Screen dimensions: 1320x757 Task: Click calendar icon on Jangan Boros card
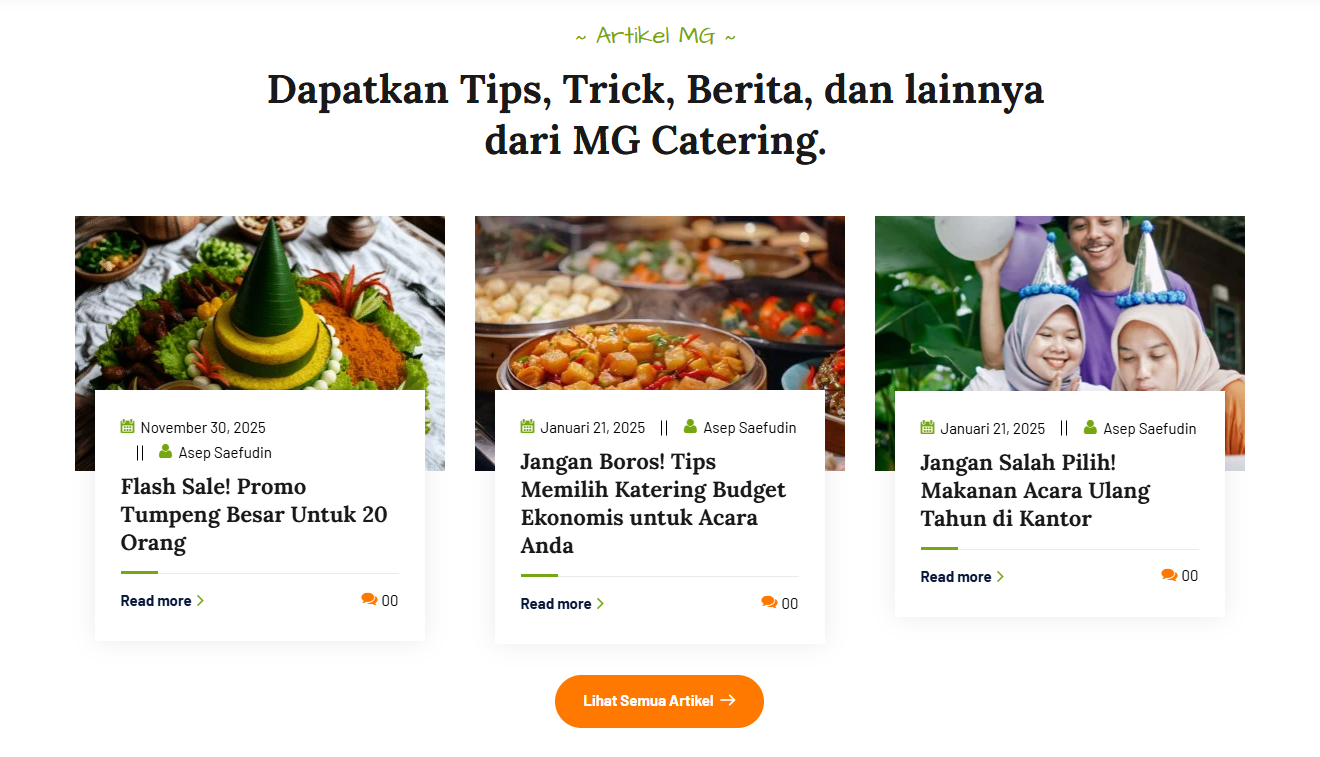point(527,427)
